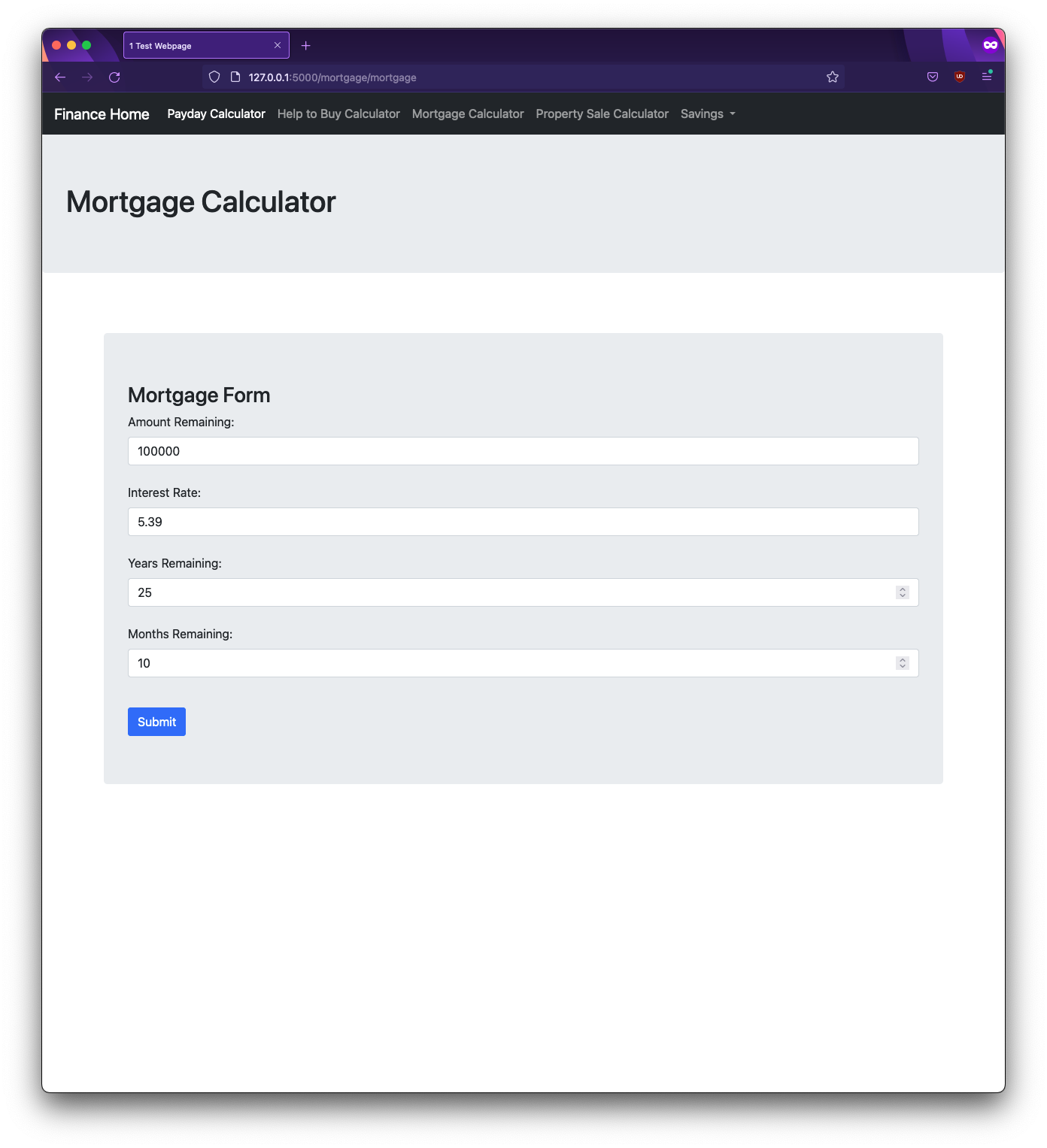Close the Test Webpage tab
This screenshot has width=1047, height=1148.
278,46
